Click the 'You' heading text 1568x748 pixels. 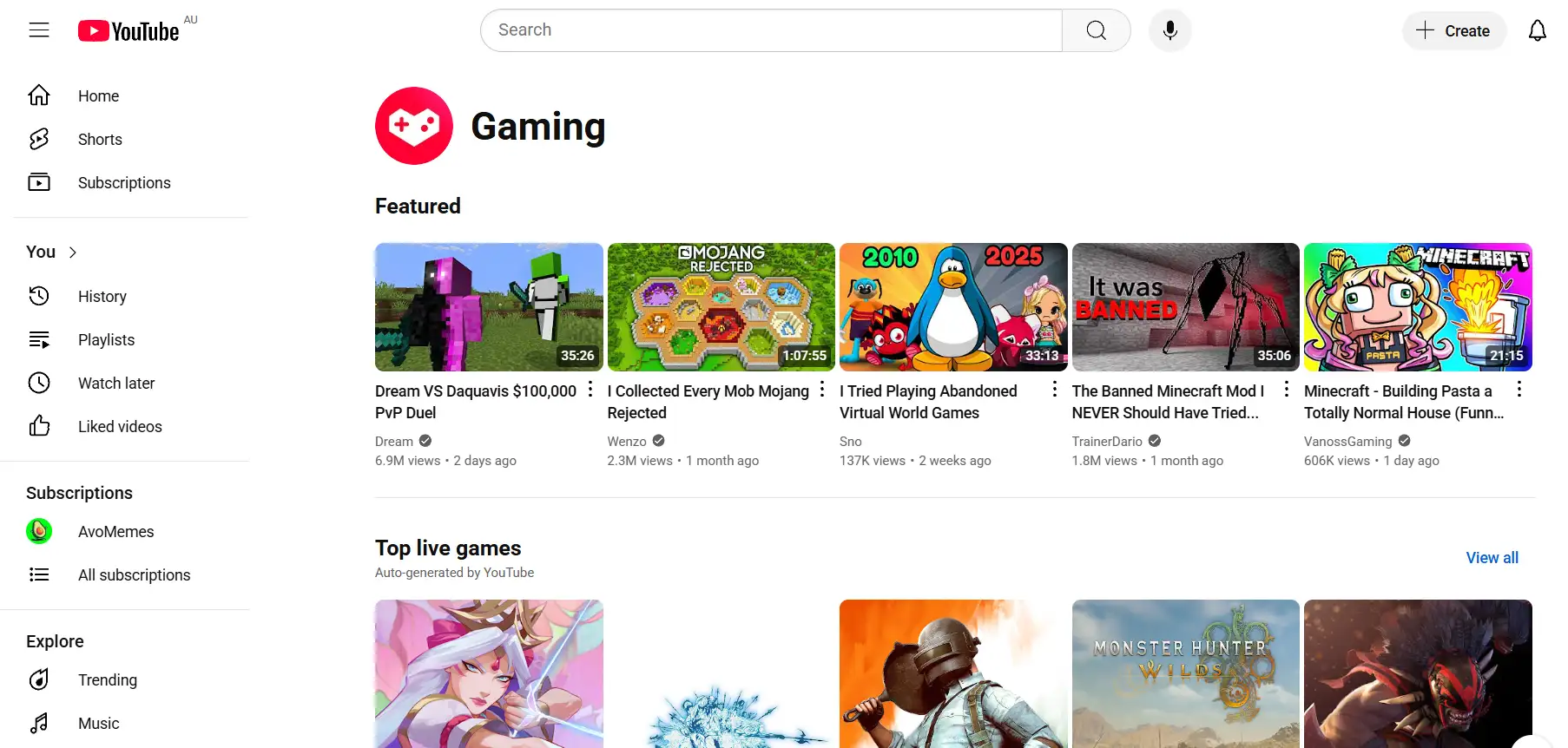pos(41,252)
